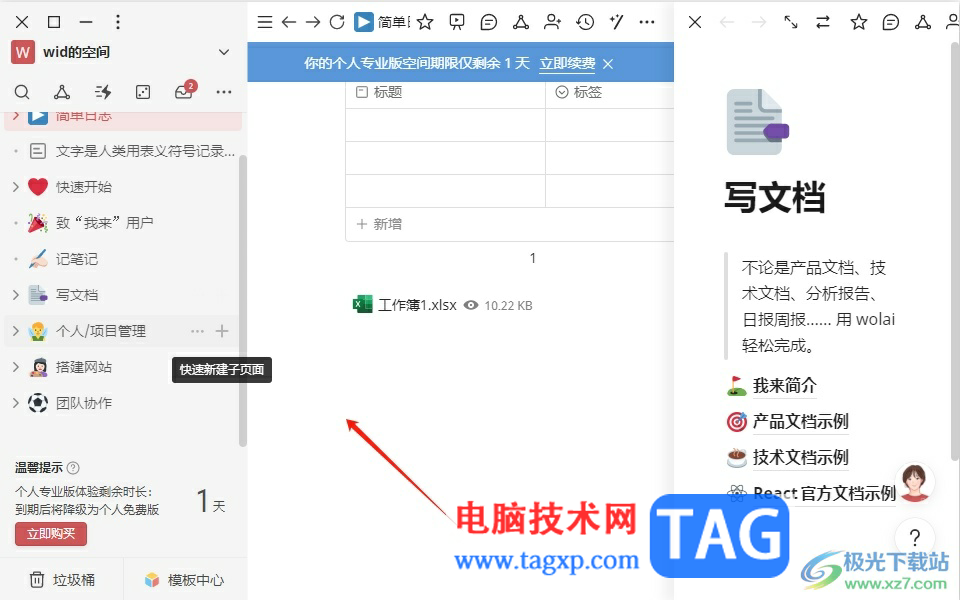Screen dimensions: 960x600
Task: Open the 团队协作 page
Action: [x=84, y=403]
